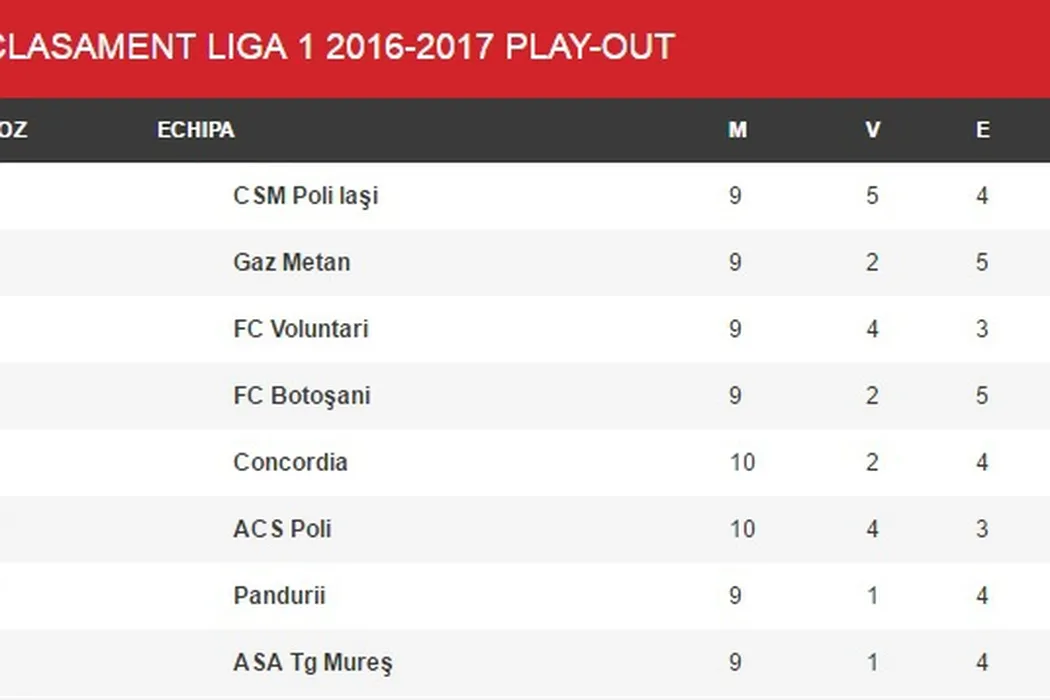Click the ACS Poli team name
Image resolution: width=1050 pixels, height=700 pixels.
(x=282, y=529)
